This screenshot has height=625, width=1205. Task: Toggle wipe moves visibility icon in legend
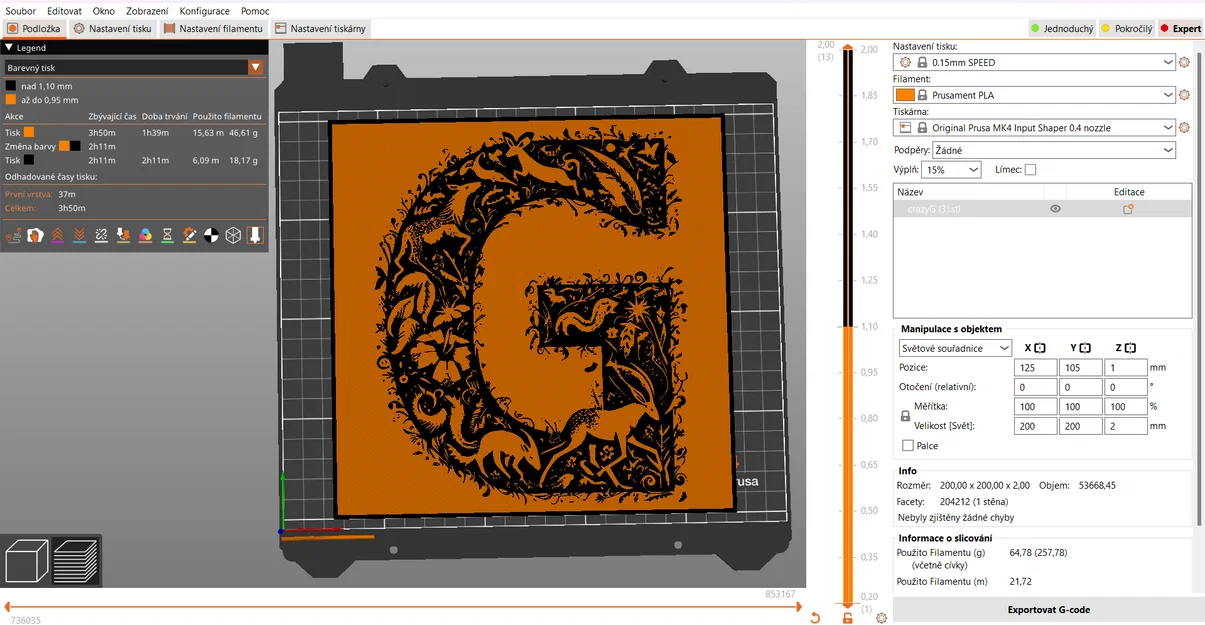point(35,235)
